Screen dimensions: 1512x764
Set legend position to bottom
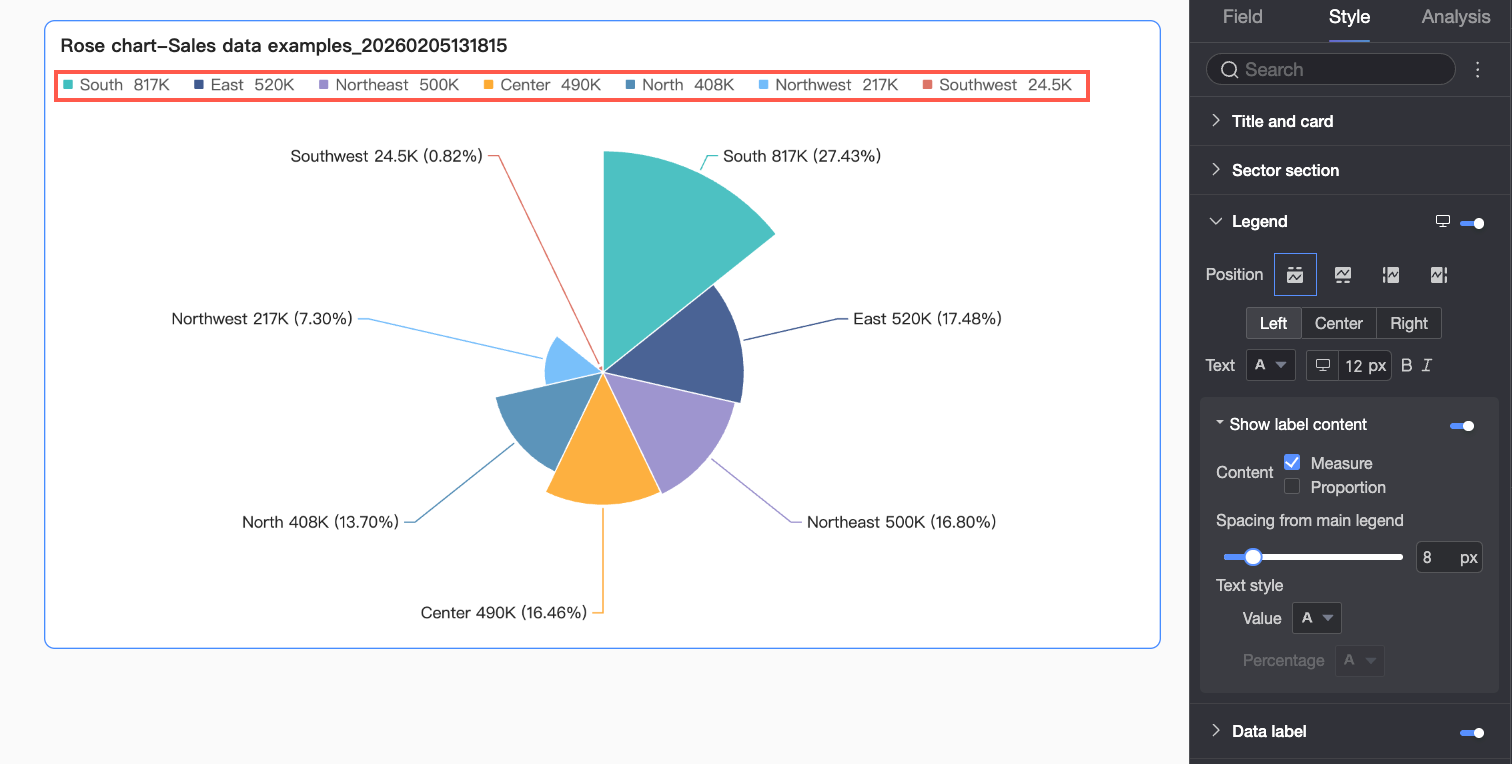coord(1343,274)
